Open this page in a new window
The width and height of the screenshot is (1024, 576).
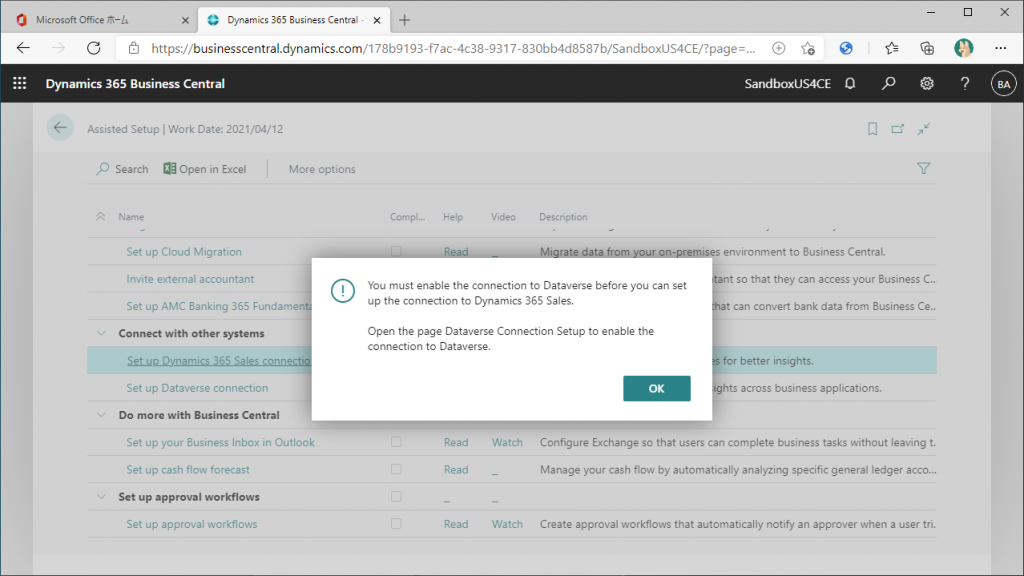(x=898, y=129)
